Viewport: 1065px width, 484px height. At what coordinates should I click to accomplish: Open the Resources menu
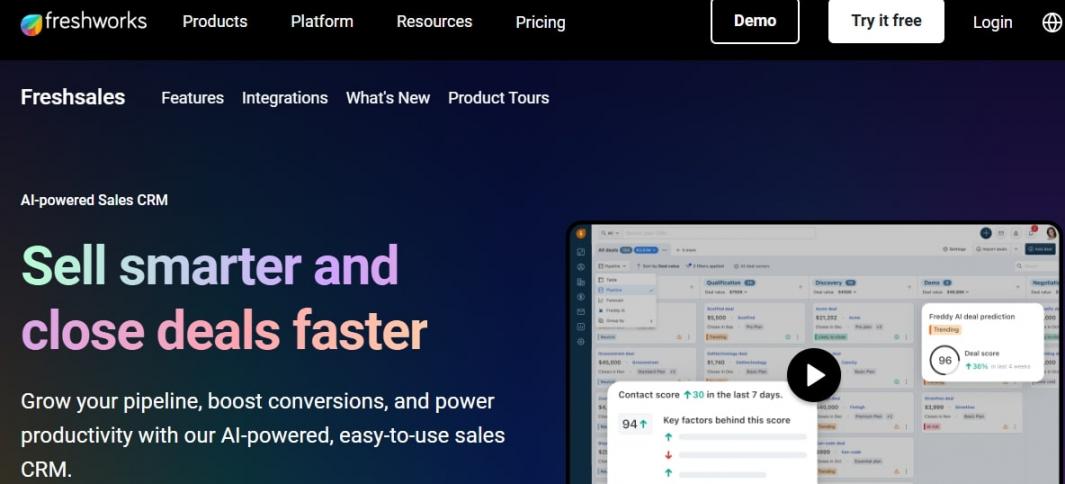pos(434,22)
